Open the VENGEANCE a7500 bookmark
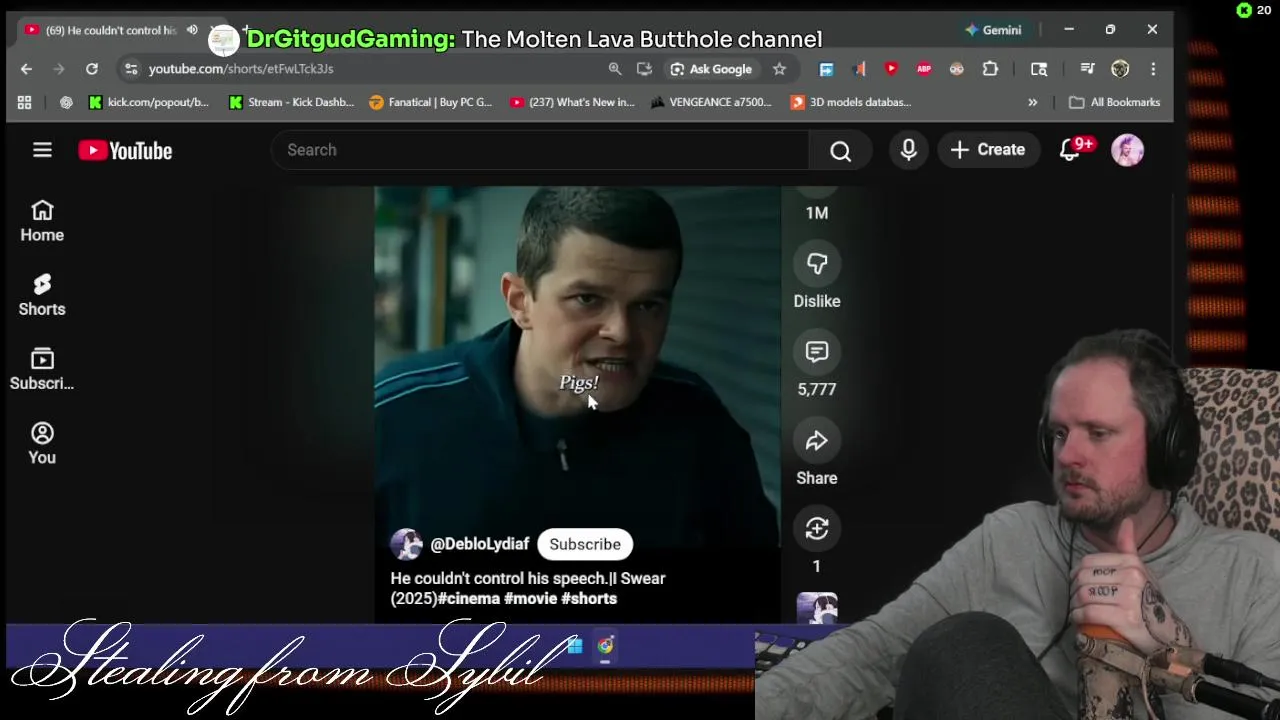The image size is (1280, 720). [711, 102]
